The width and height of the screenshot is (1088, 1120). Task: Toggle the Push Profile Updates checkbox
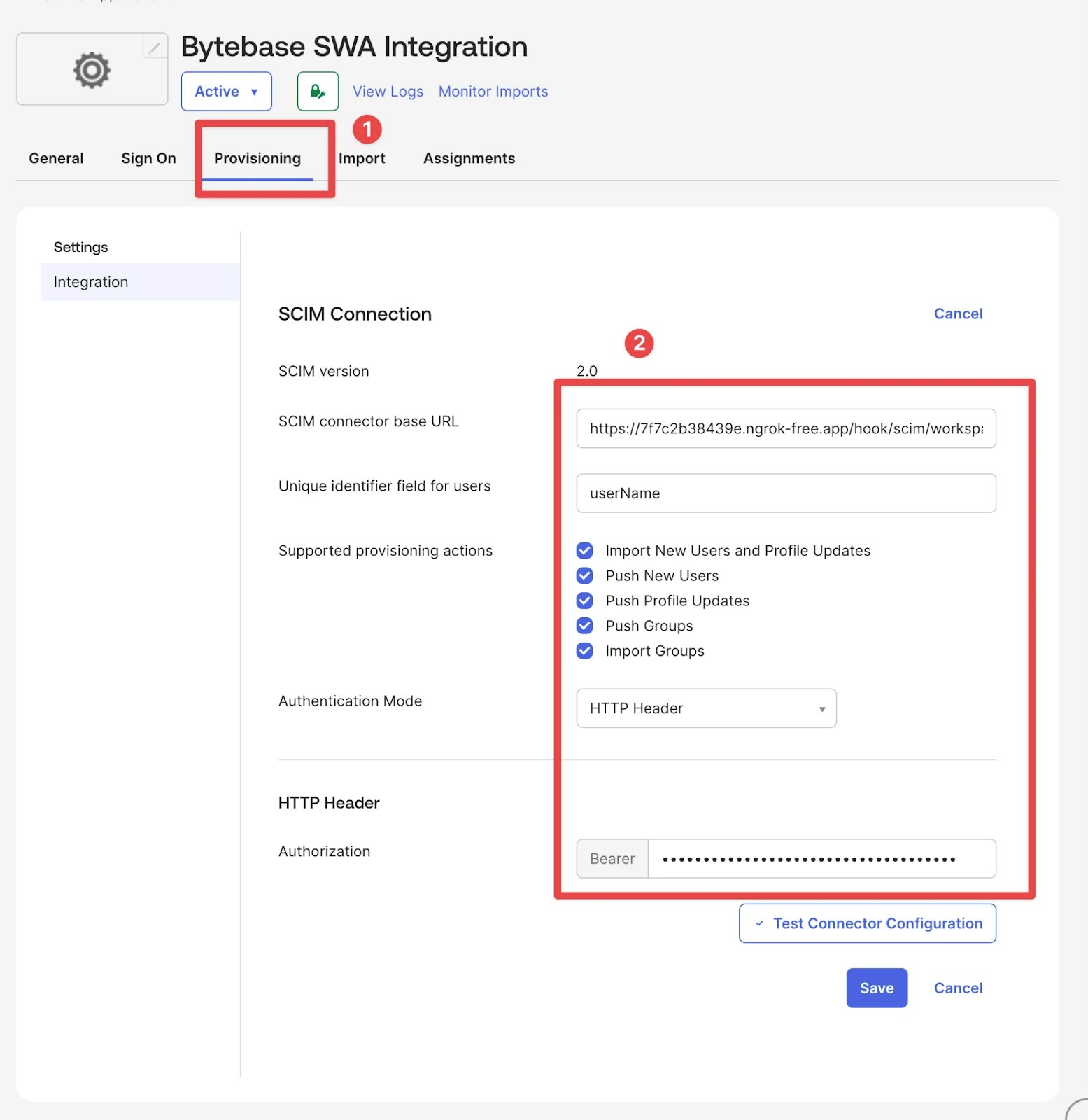coord(585,601)
